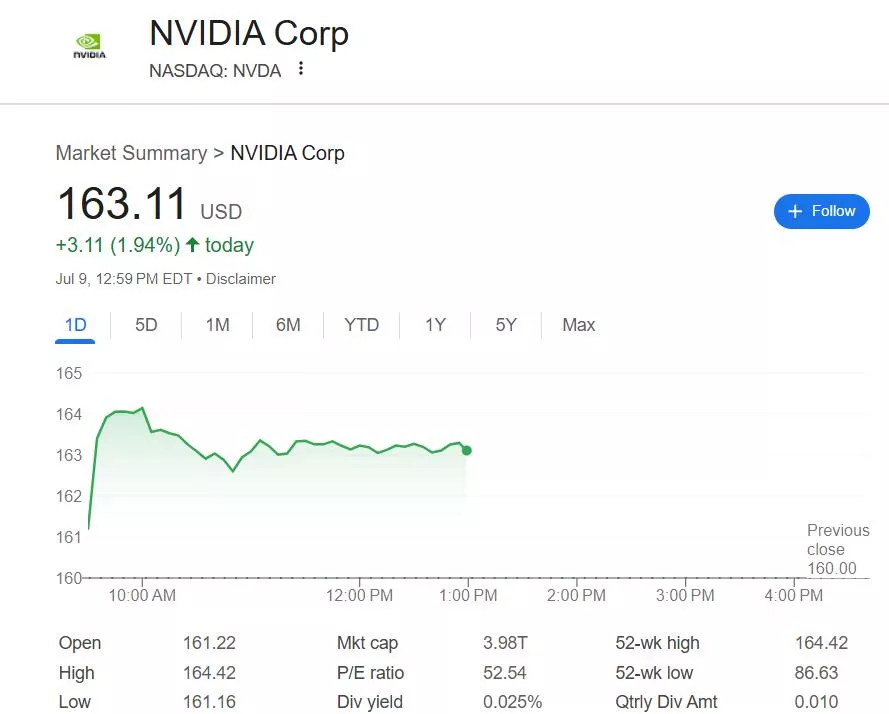This screenshot has width=889, height=714.
Task: Switch to the 5D chart range
Action: click(146, 326)
